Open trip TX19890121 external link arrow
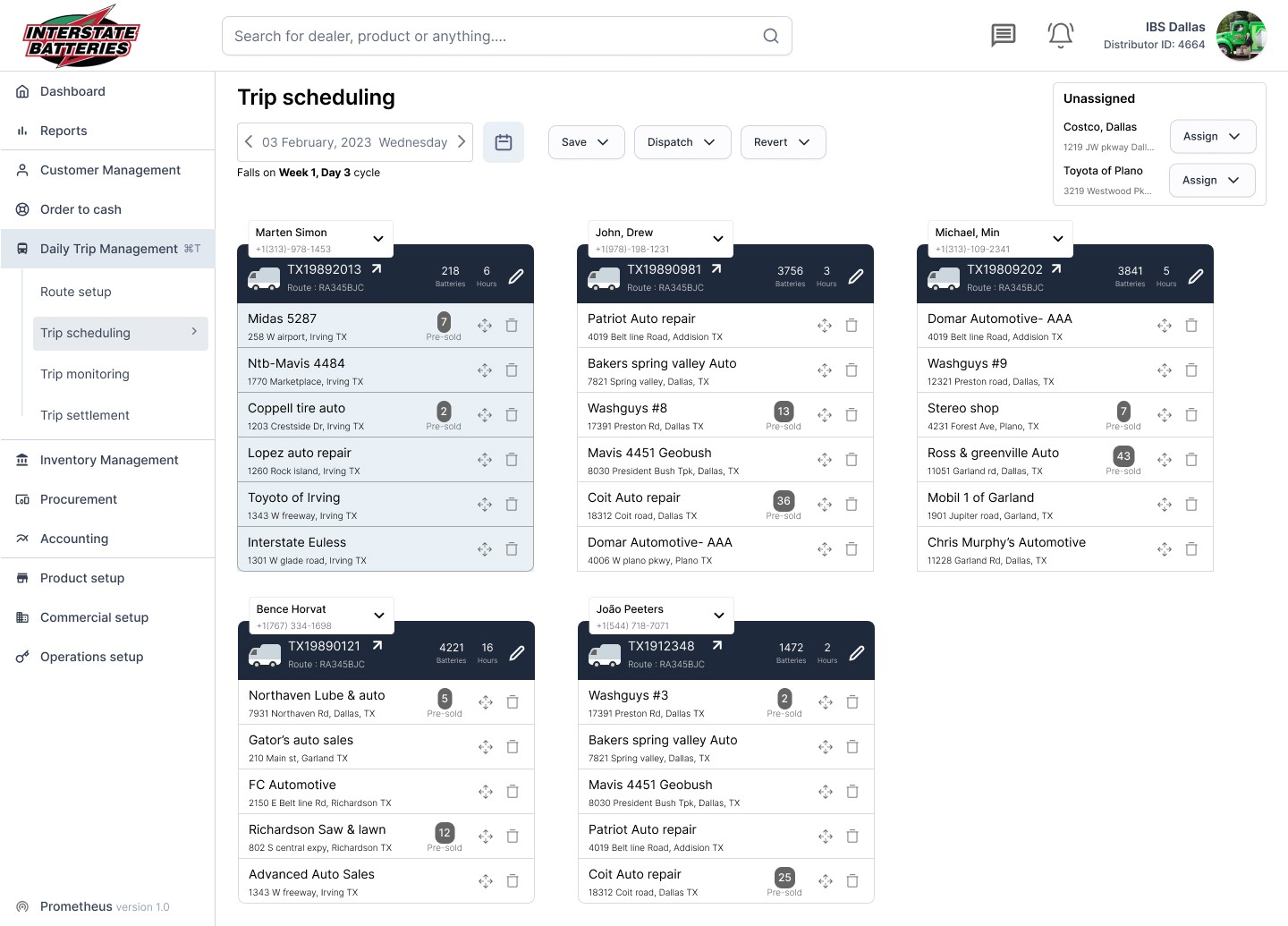Viewport: 1288px width, 926px height. (377, 645)
